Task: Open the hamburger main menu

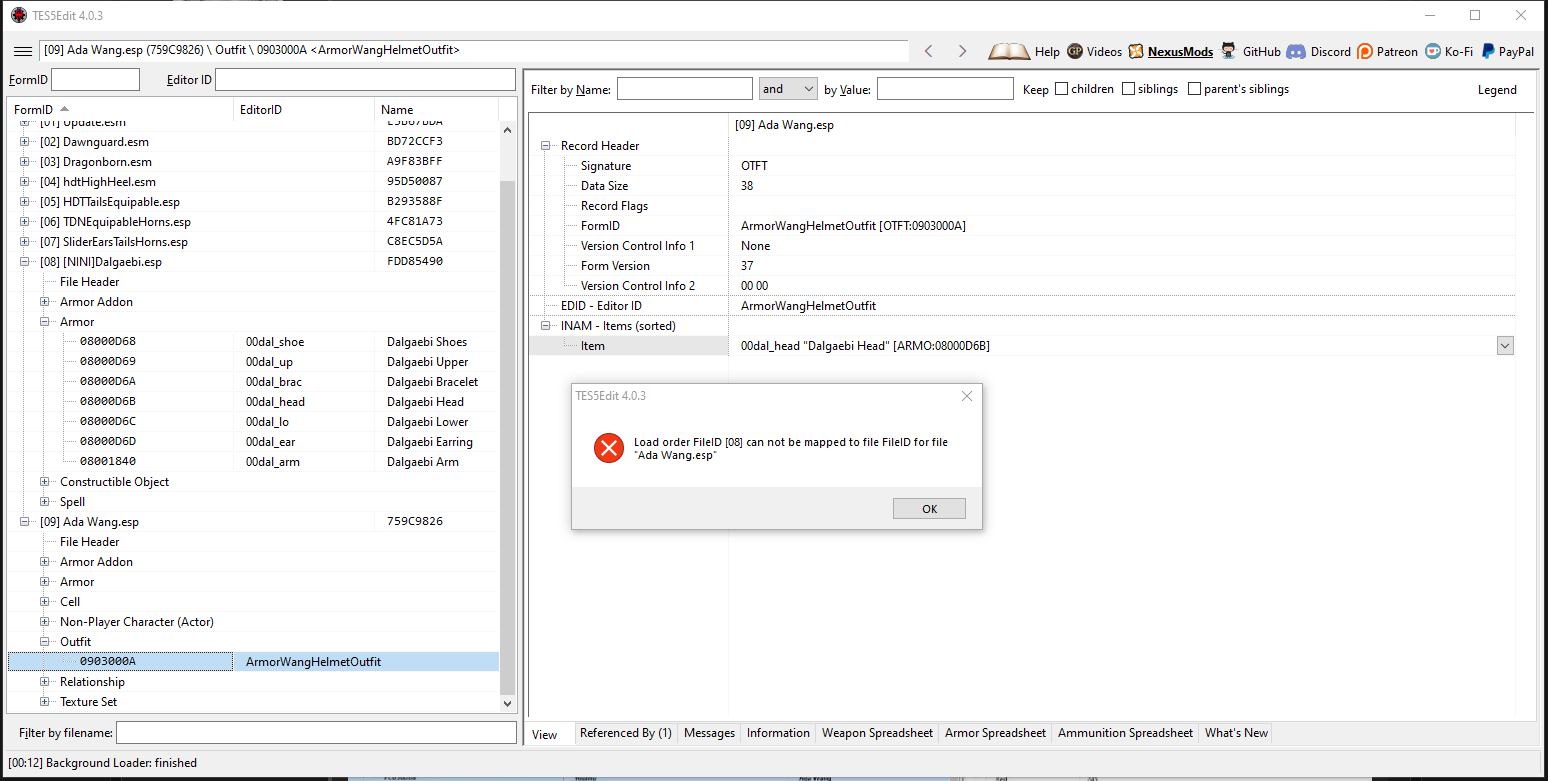Action: 22,51
